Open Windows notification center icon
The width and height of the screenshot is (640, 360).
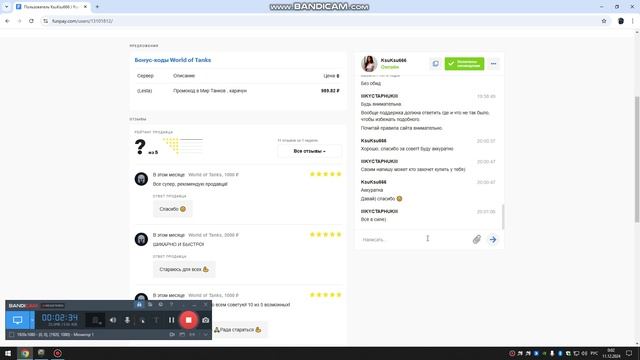[x=629, y=353]
